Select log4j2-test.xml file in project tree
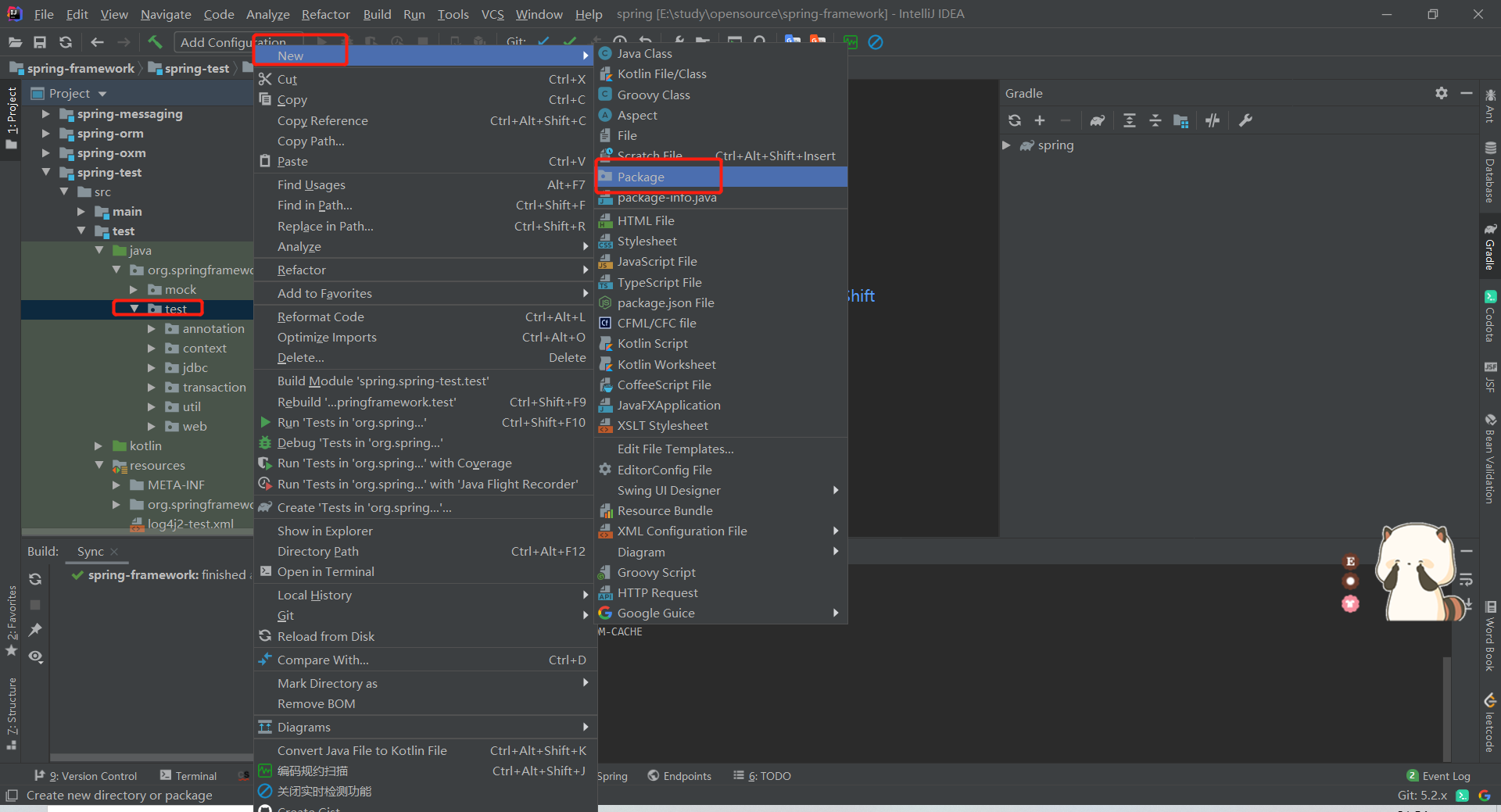Image resolution: width=1501 pixels, height=812 pixels. [181, 524]
